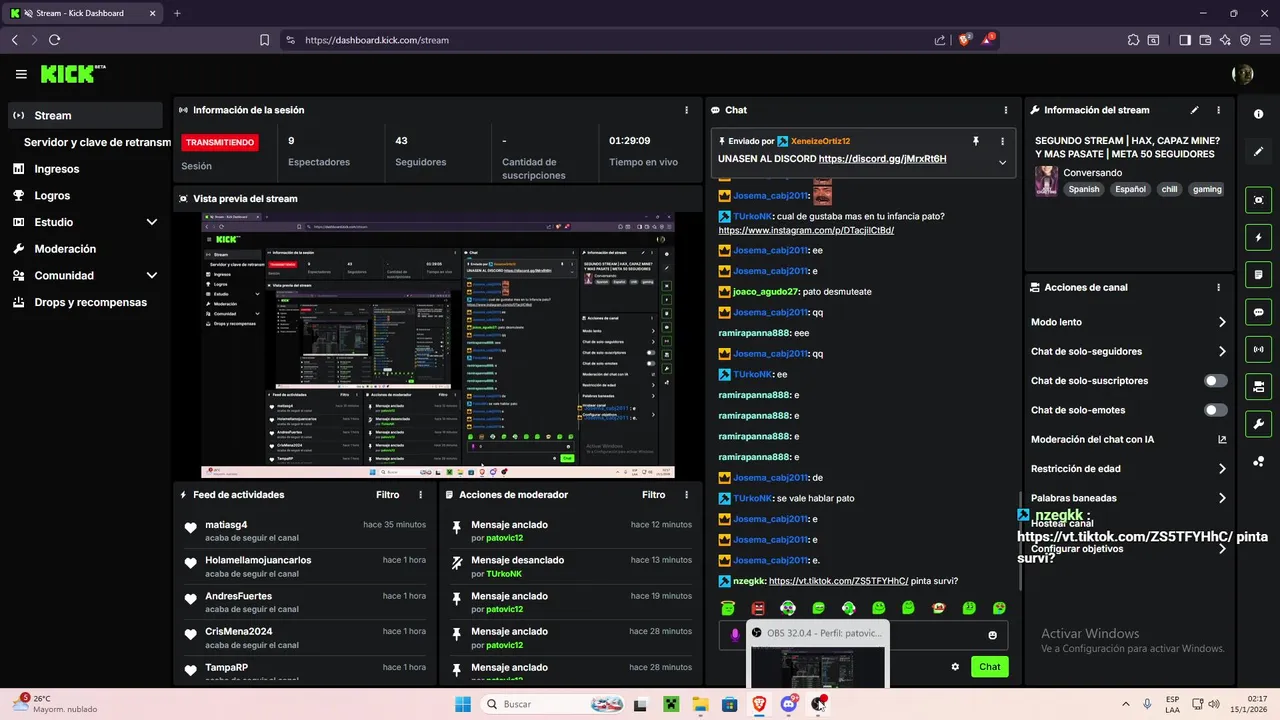The width and height of the screenshot is (1280, 720).
Task: Toggle the lightning activity feed icon in right sidebar
Action: point(1258,238)
